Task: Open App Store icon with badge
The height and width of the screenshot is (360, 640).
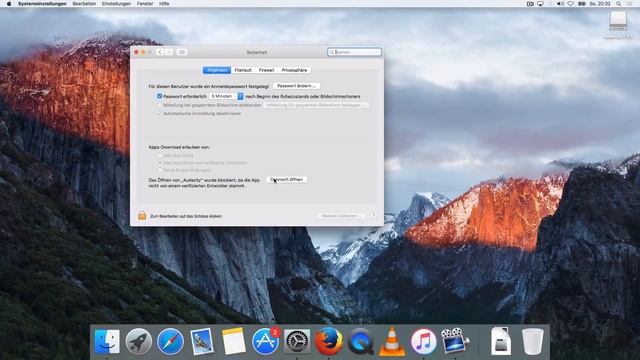Action: click(x=265, y=341)
